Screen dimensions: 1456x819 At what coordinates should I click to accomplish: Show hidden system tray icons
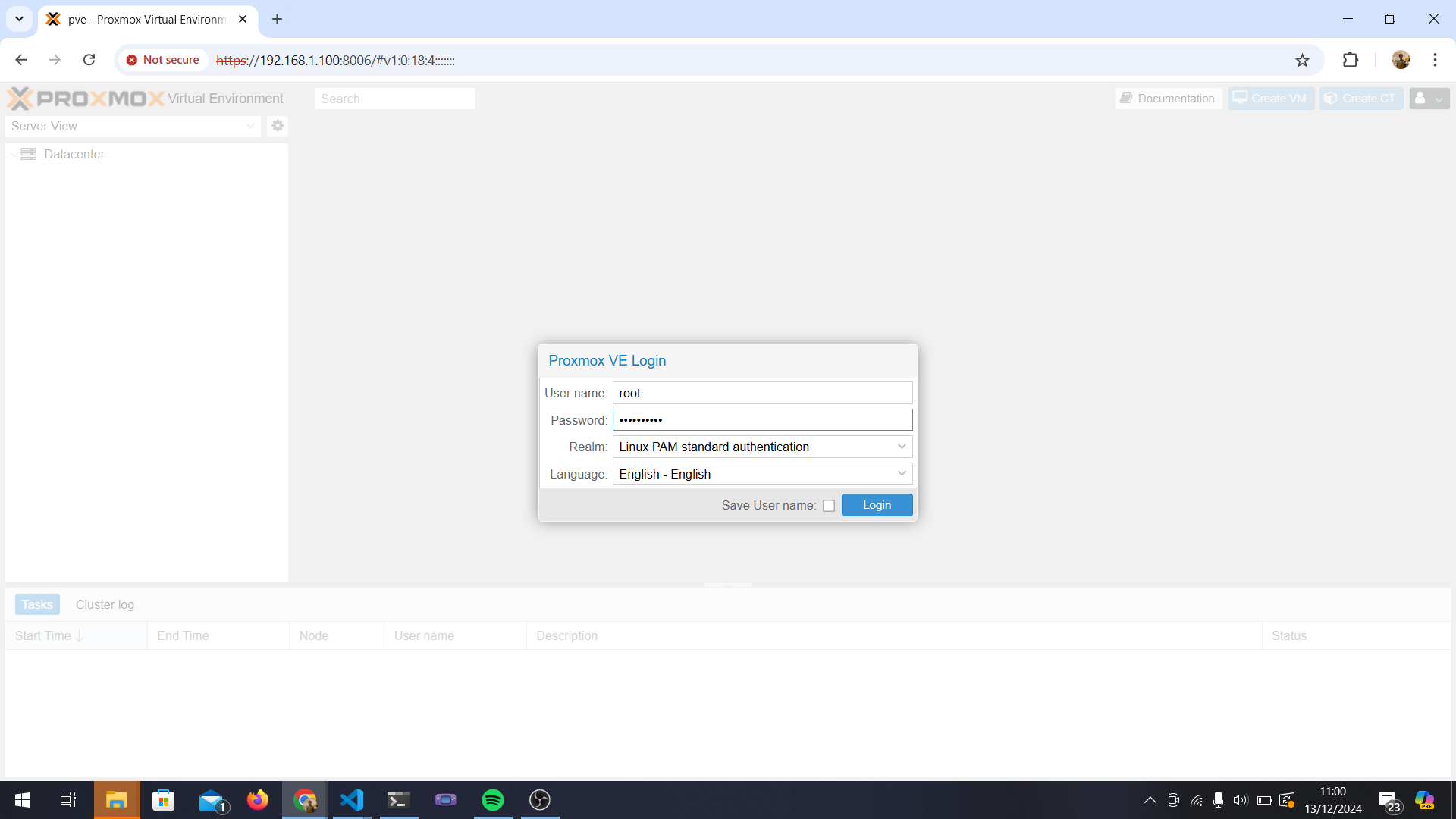pos(1150,800)
